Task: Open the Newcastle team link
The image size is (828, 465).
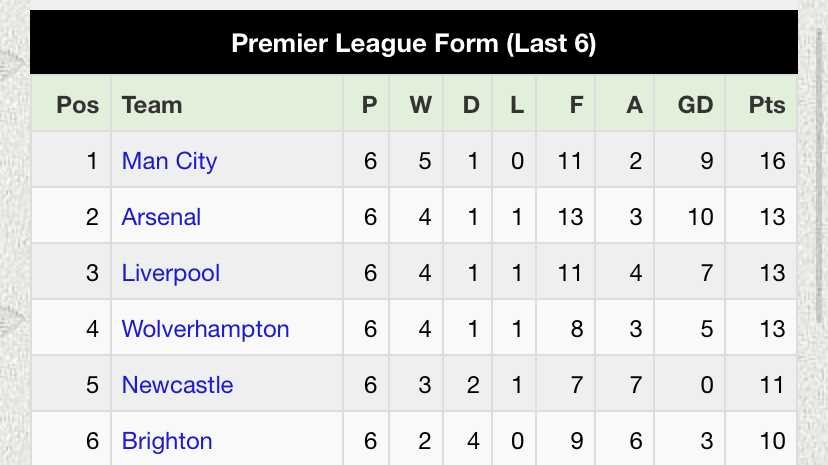Action: (177, 385)
